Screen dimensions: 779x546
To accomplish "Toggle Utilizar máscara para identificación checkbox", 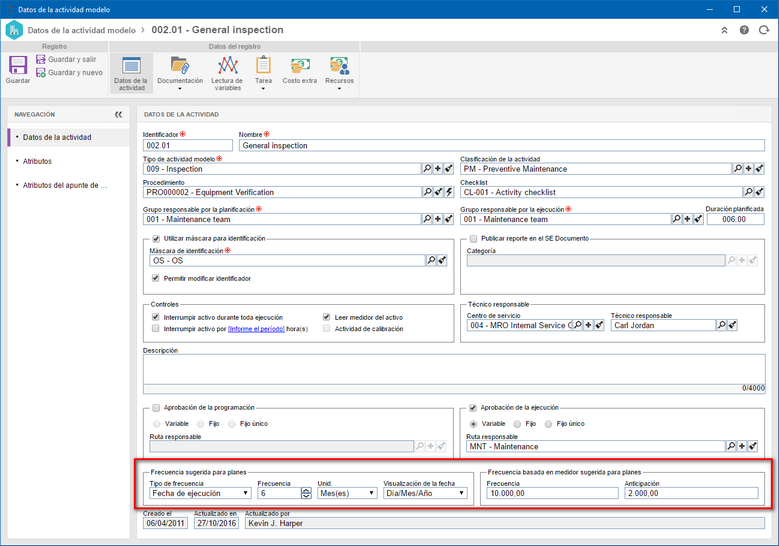I will (x=156, y=238).
